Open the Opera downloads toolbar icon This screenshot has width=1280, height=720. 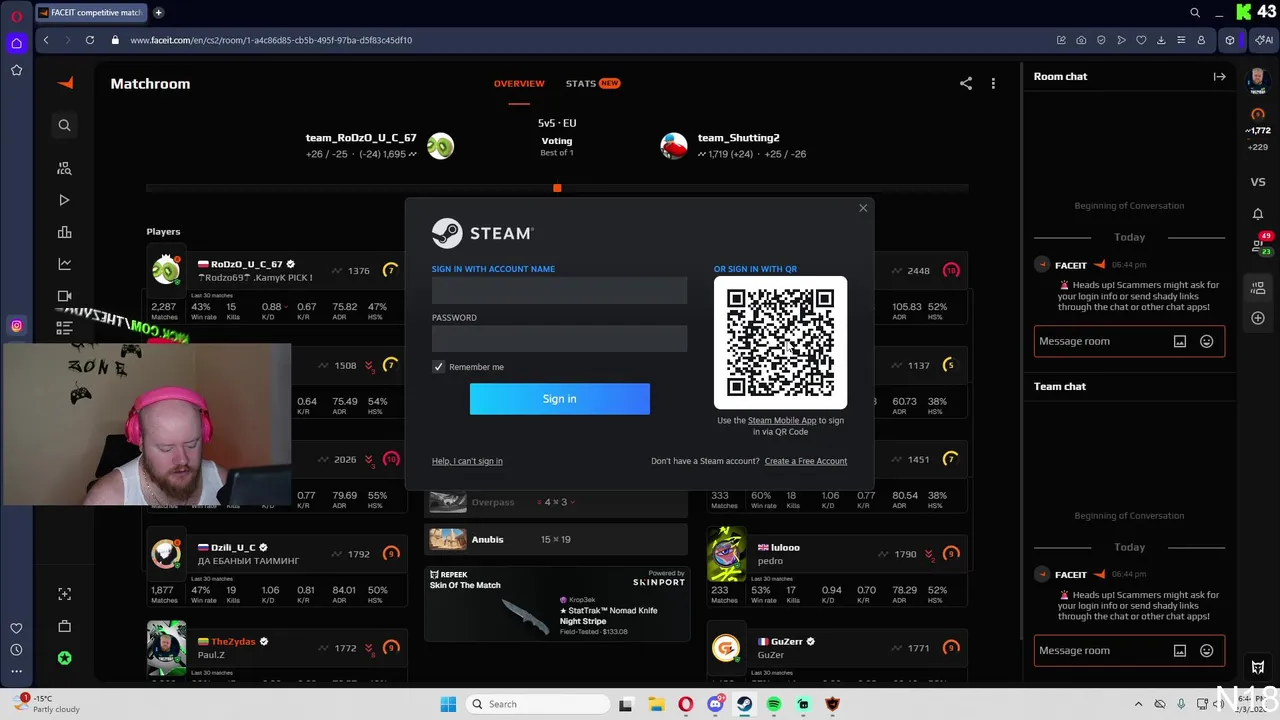pyautogui.click(x=1161, y=40)
